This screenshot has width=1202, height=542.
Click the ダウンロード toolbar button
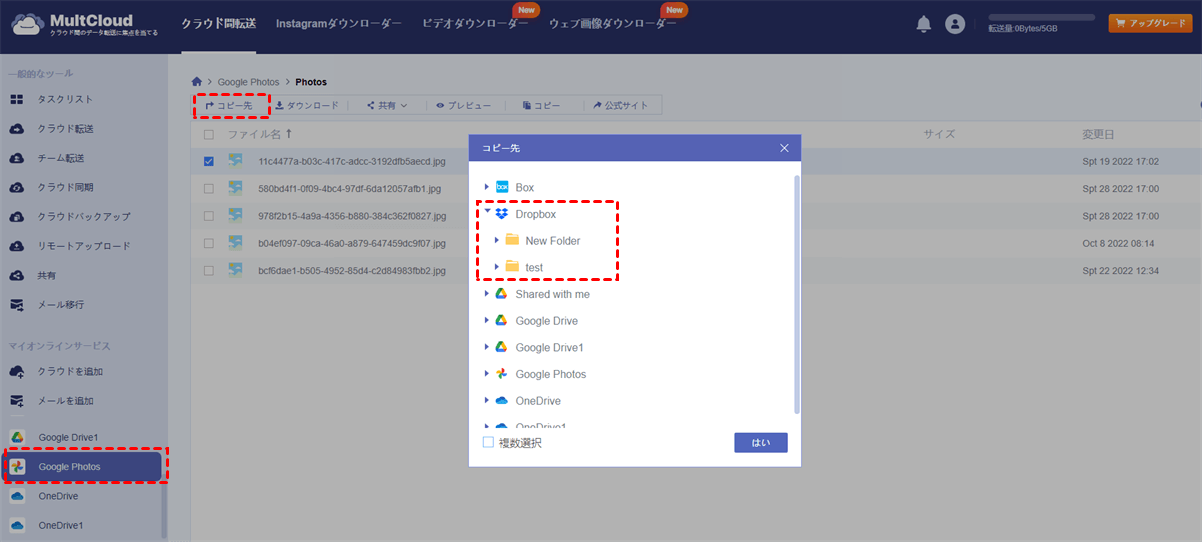tap(306, 105)
